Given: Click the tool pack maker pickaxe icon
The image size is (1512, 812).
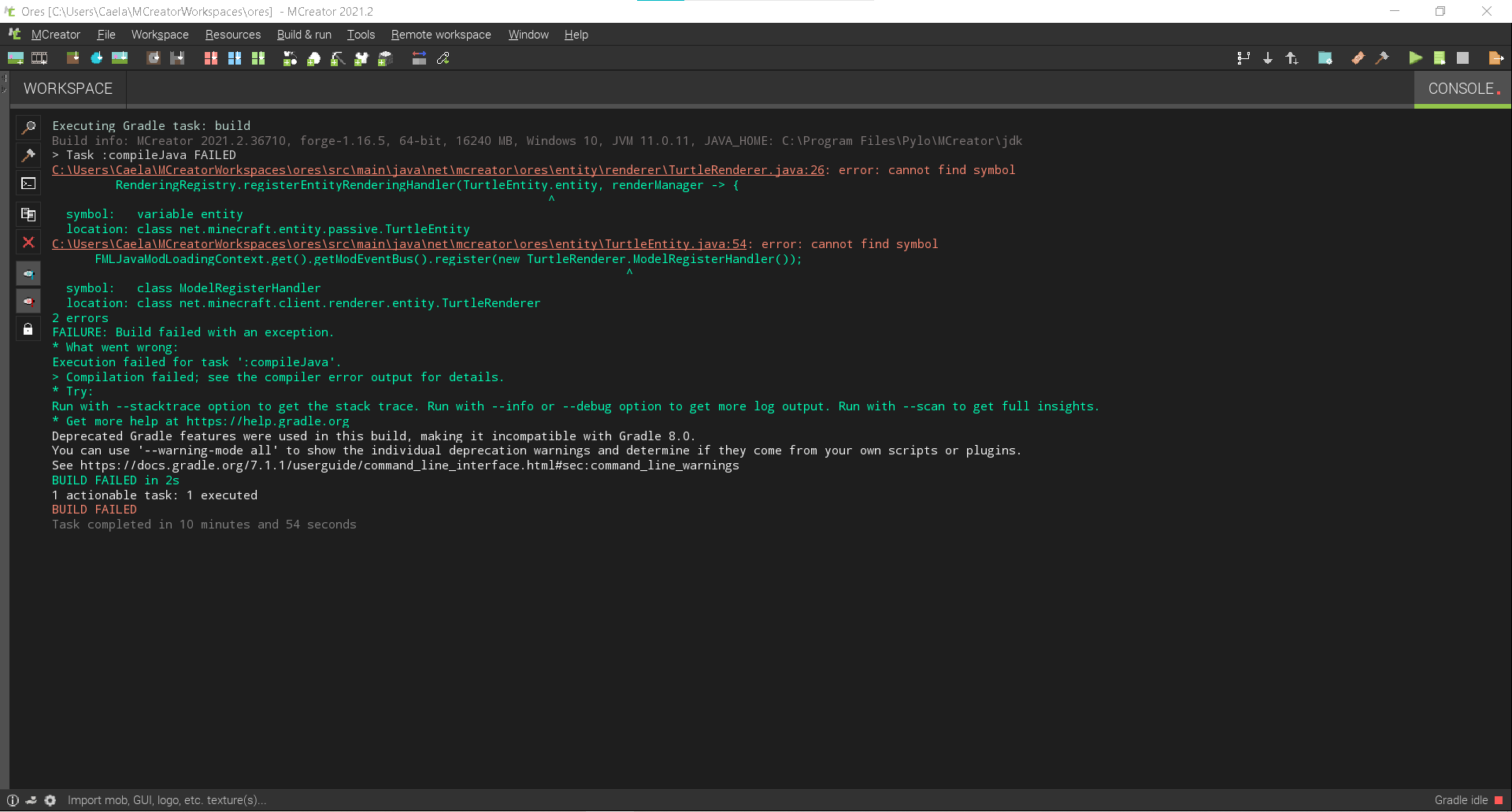Looking at the screenshot, I should [338, 58].
